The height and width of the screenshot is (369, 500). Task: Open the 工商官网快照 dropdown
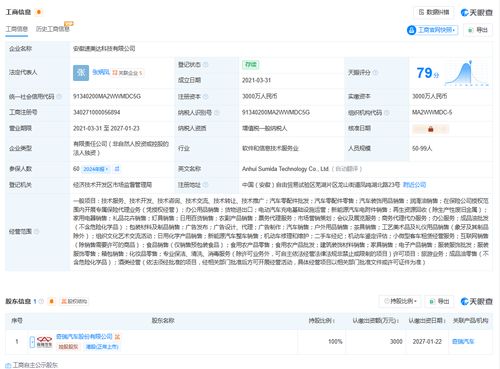[x=432, y=30]
